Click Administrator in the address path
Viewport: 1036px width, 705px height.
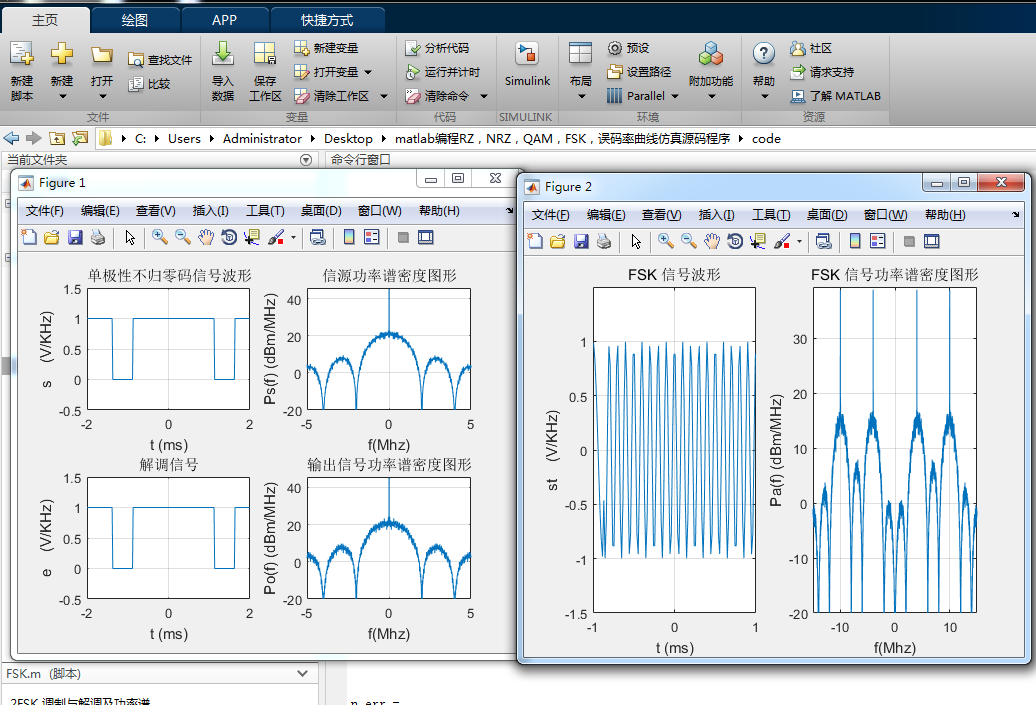click(262, 139)
